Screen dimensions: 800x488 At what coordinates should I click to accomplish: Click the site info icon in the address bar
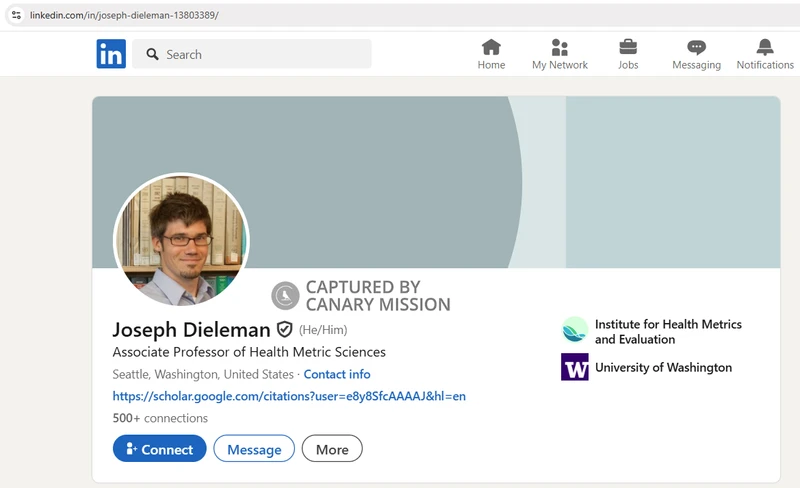[x=16, y=15]
